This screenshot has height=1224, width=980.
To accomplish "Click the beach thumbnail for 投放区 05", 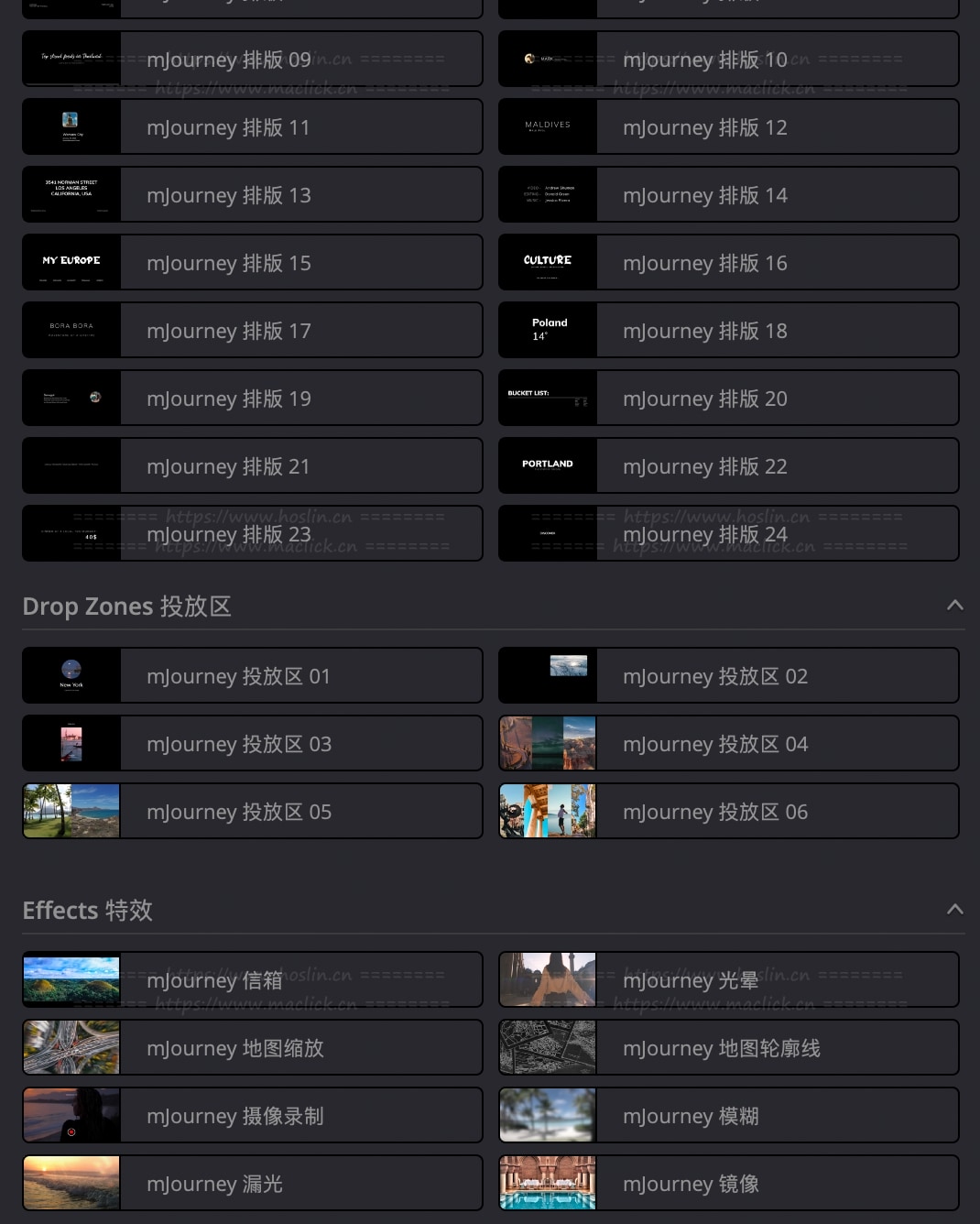I will pos(71,811).
